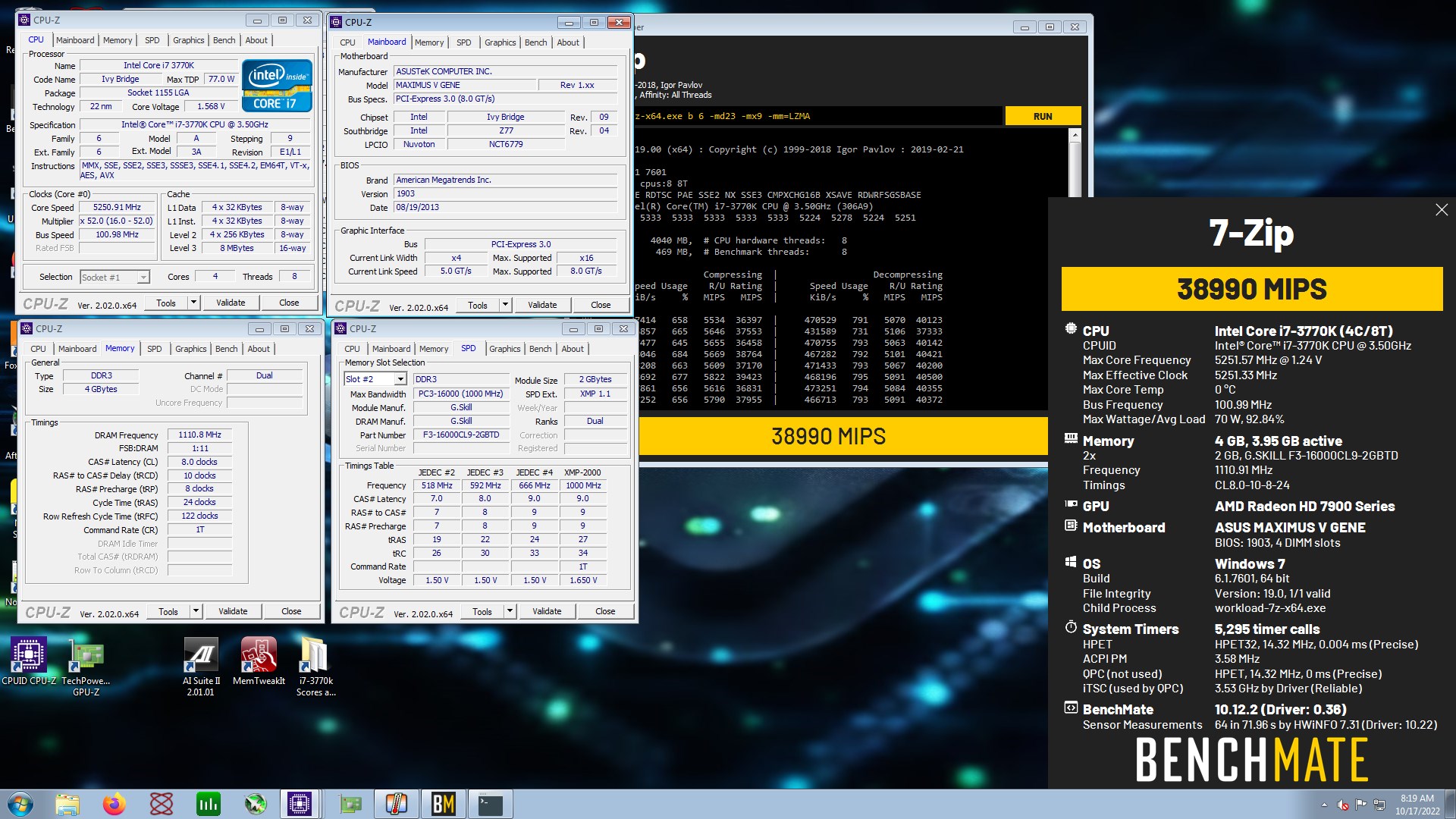Viewport: 1456px width, 819px height.
Task: Expand Tools dropdown arrow in Mainboard tab window
Action: [505, 305]
